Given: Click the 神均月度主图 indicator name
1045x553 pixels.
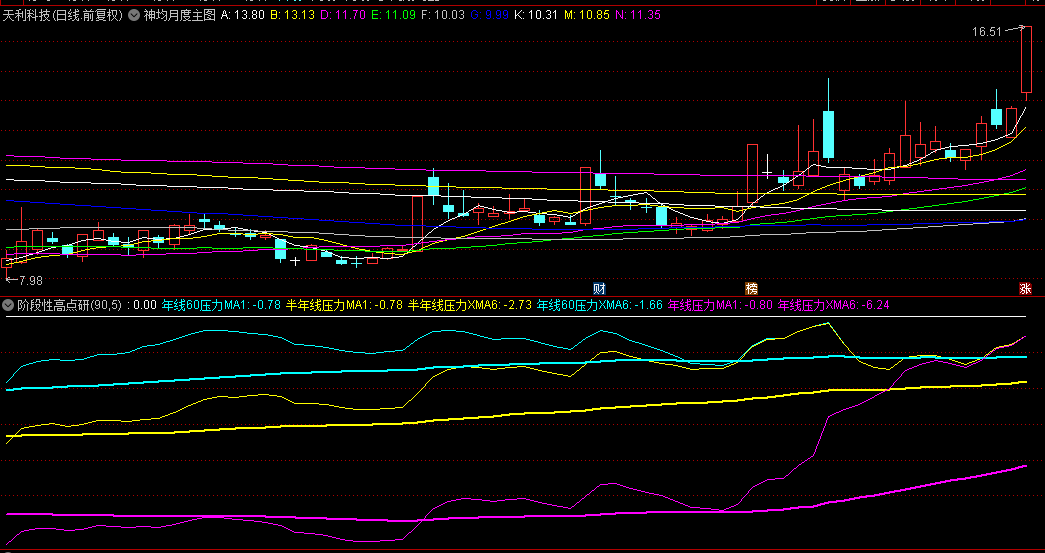Looking at the screenshot, I should 180,16.
